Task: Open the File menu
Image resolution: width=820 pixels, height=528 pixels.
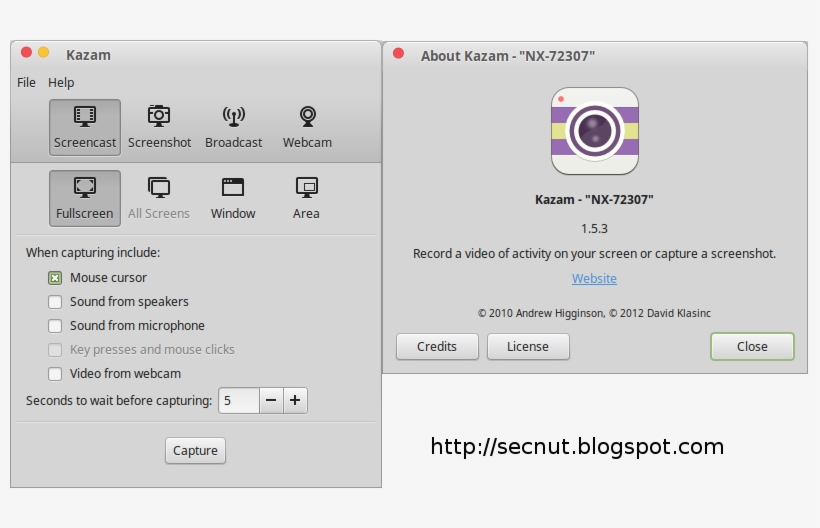Action: click(26, 83)
